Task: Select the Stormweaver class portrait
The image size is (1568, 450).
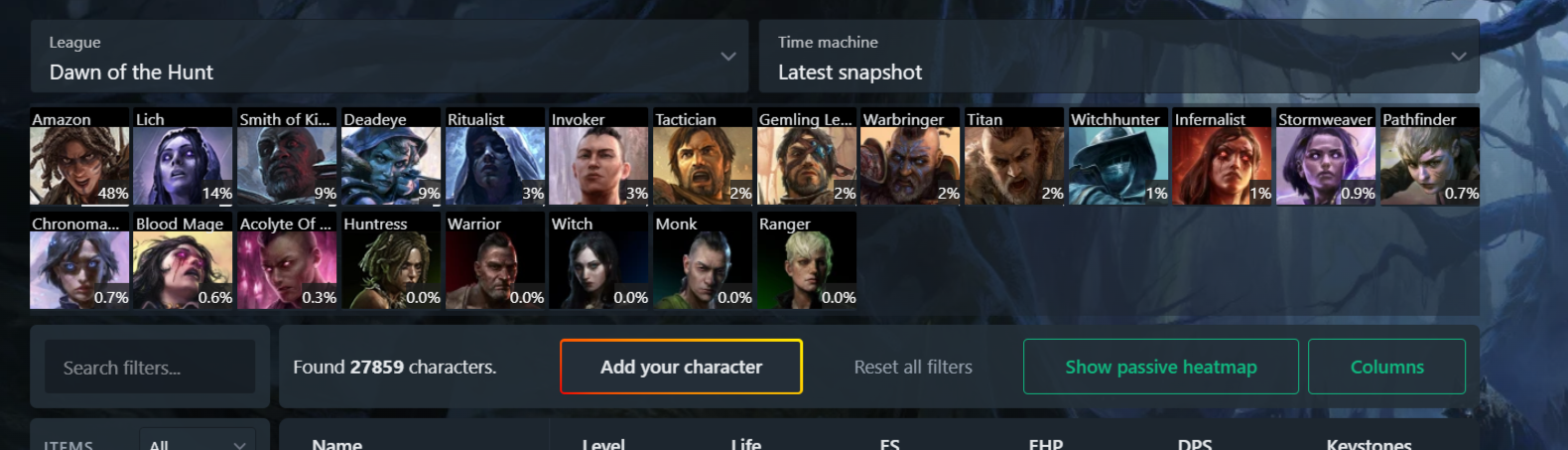Action: [x=1326, y=156]
